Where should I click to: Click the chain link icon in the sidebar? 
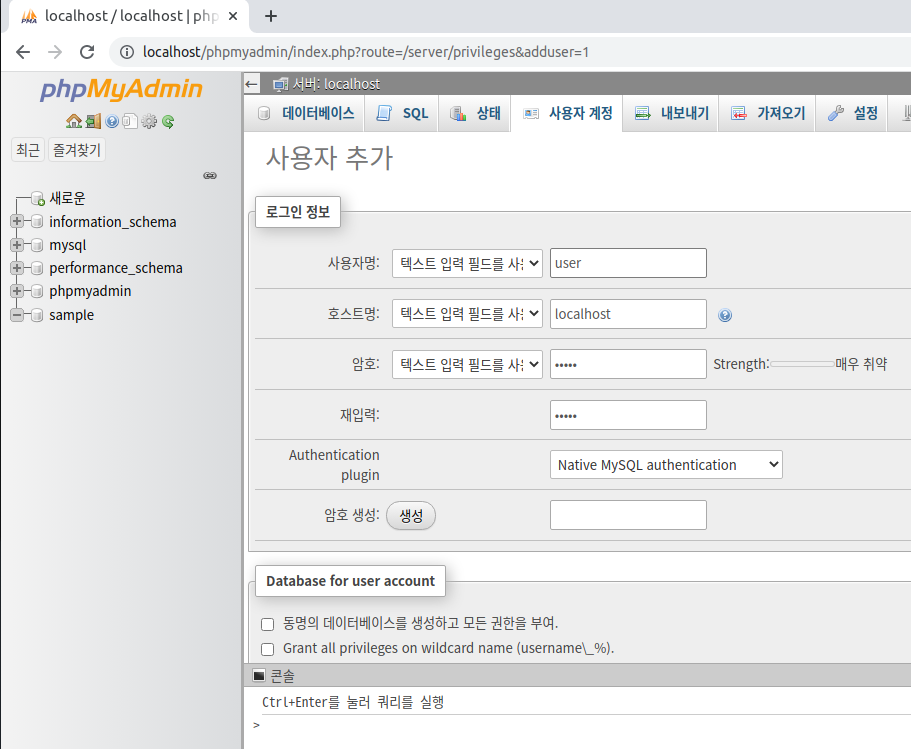[210, 175]
